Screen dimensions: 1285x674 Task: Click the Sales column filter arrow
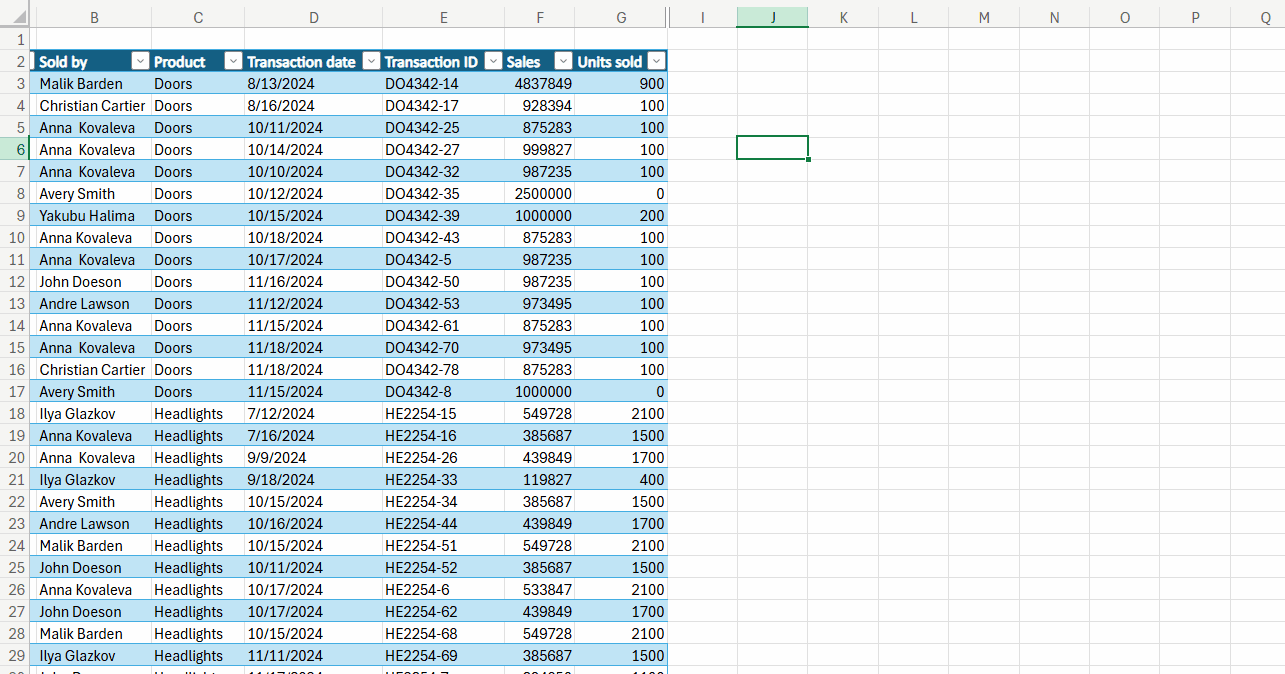tap(563, 62)
